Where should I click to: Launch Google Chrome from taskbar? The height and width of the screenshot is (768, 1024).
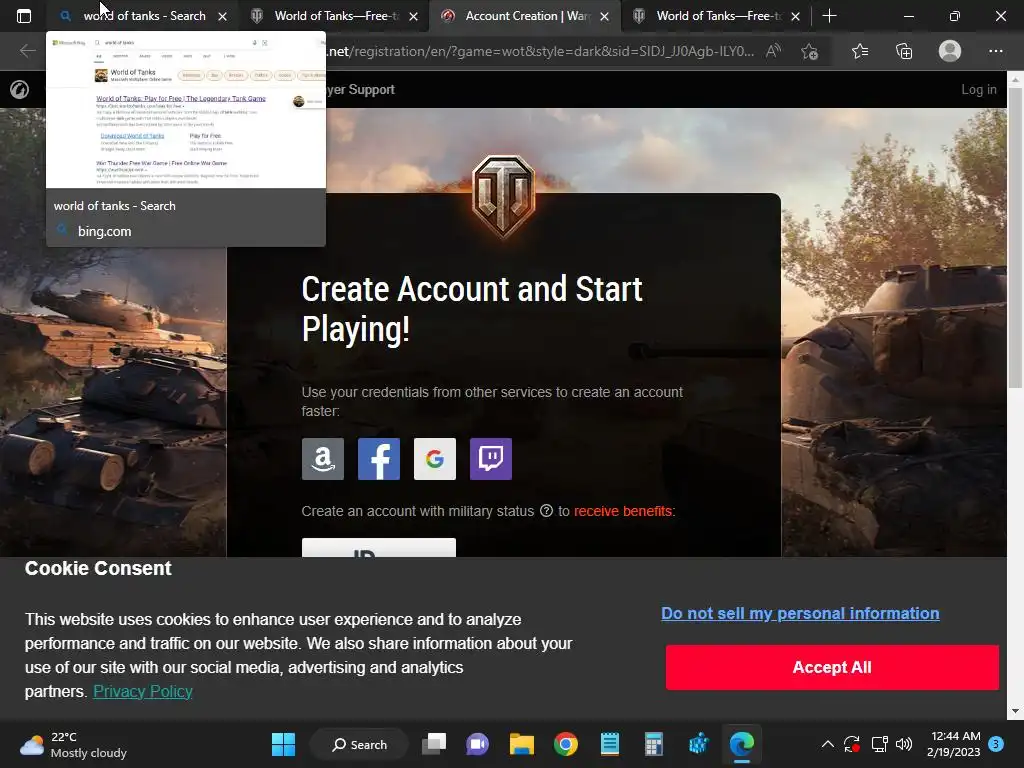(566, 744)
